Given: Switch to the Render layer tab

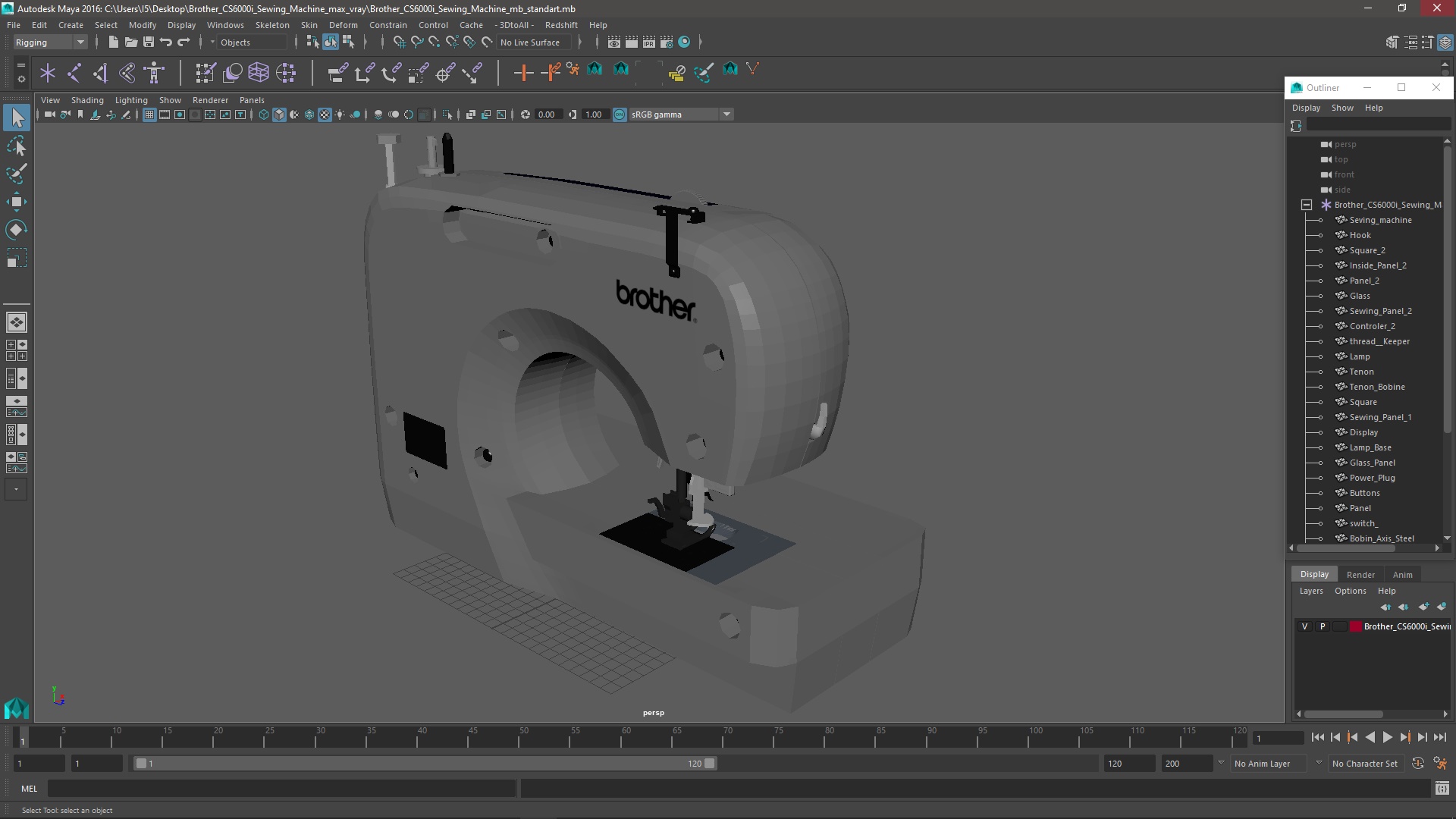Looking at the screenshot, I should pos(1360,575).
